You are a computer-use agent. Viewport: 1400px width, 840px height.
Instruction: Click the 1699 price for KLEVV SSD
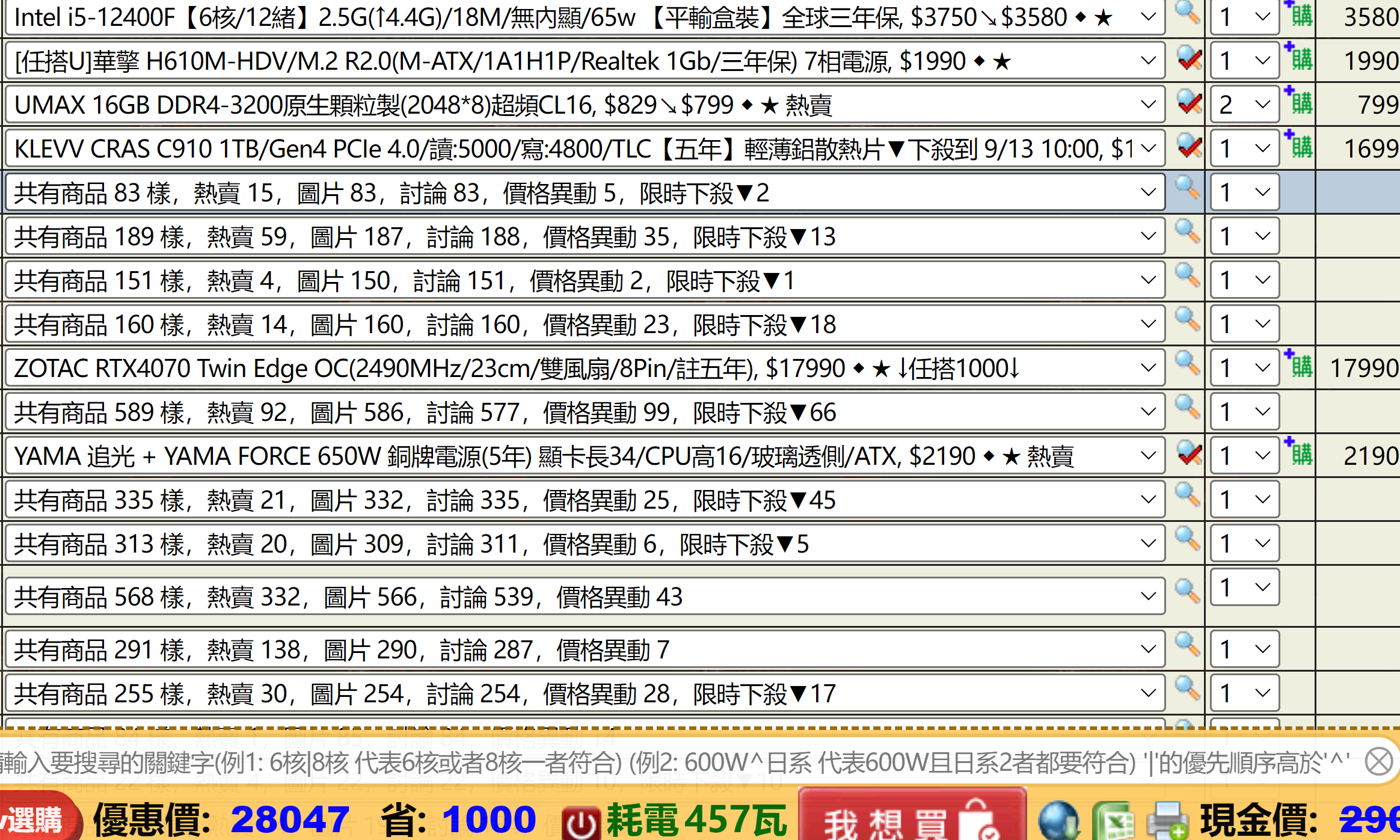pos(1371,149)
